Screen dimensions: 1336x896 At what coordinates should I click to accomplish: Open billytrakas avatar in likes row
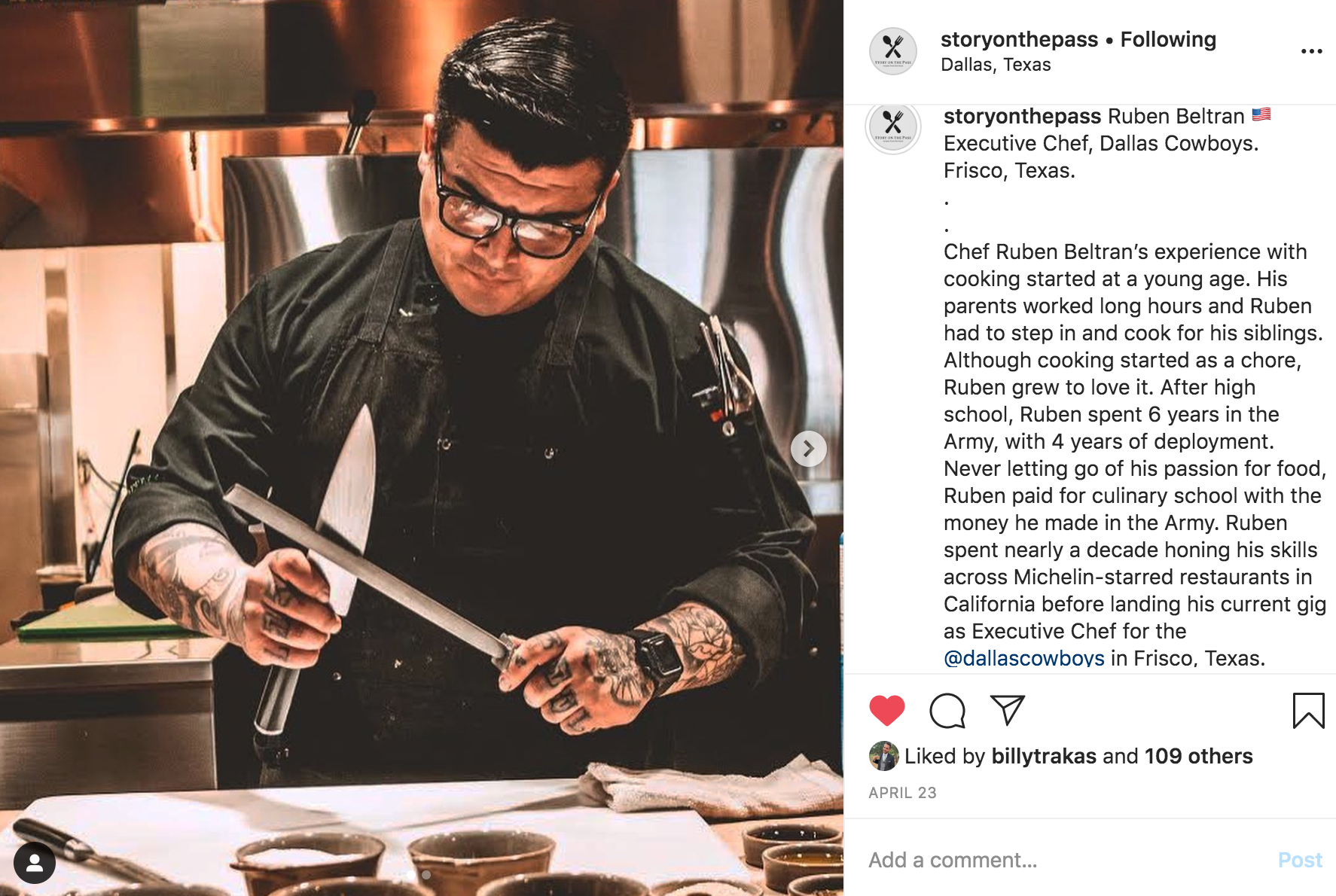point(883,756)
